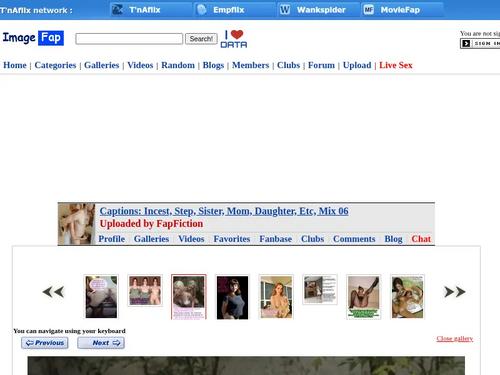Open the Members navigation link
500x375 pixels.
tap(251, 65)
